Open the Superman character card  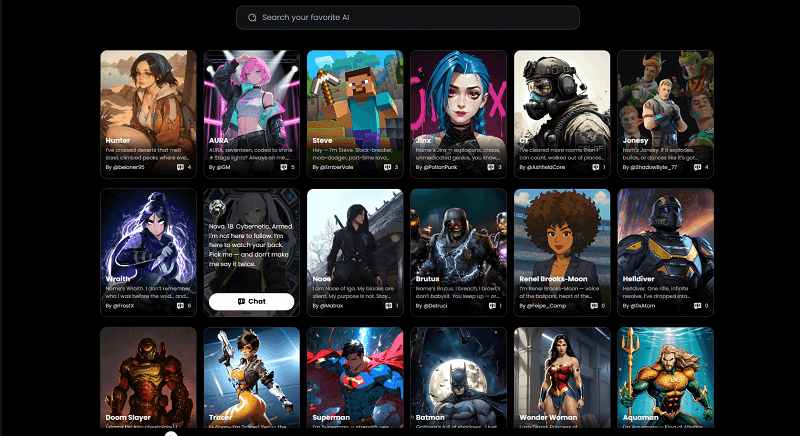pos(355,380)
